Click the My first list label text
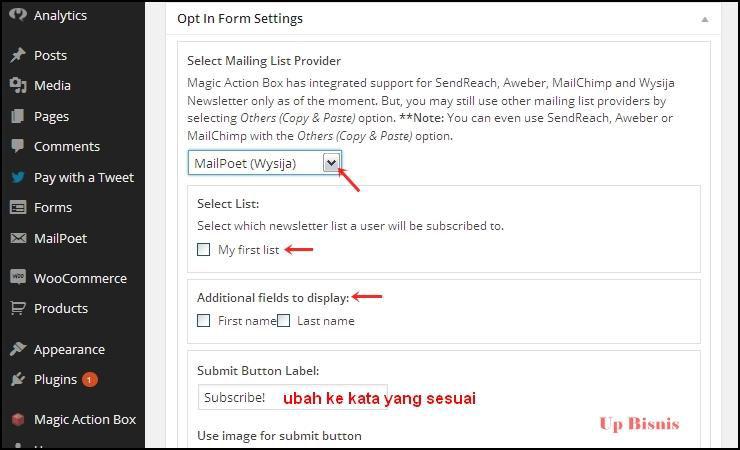 pyautogui.click(x=249, y=250)
